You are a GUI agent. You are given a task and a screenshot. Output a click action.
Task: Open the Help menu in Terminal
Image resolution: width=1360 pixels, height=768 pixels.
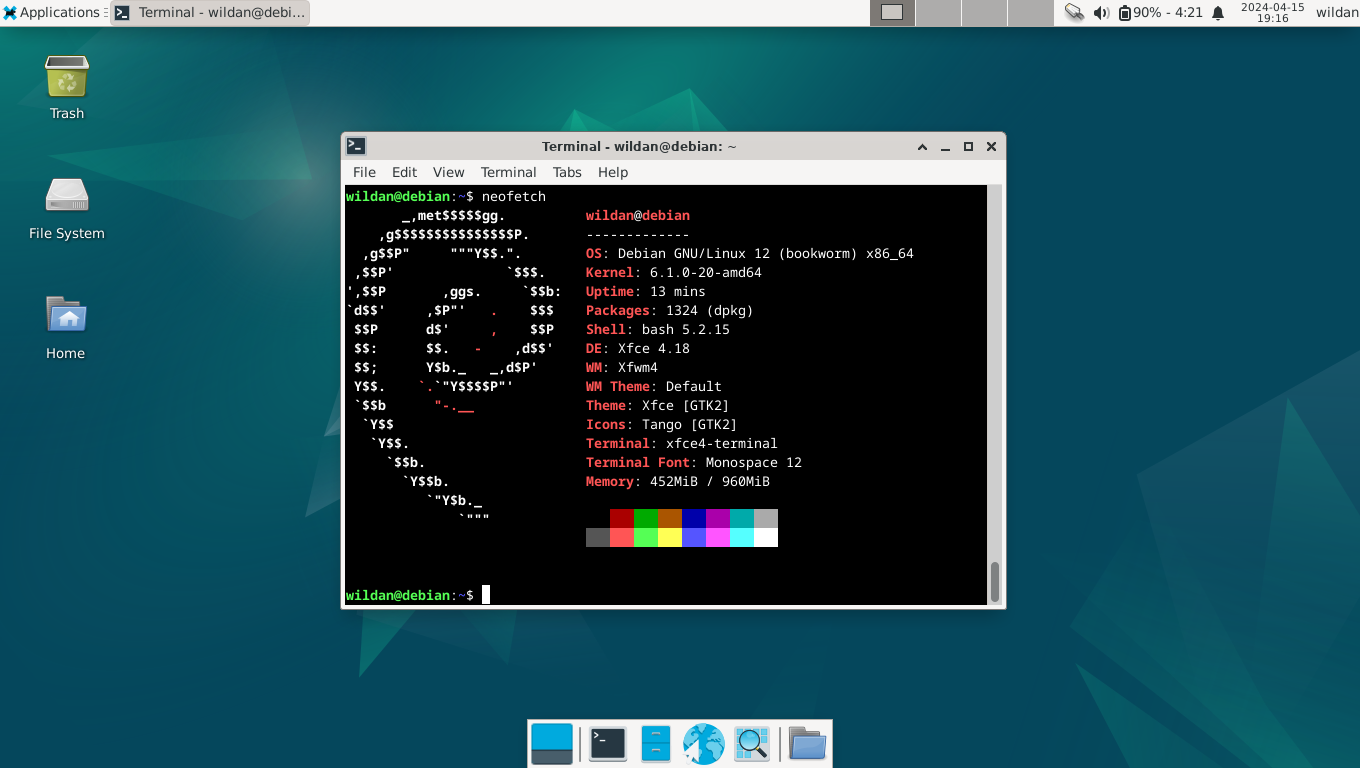[613, 172]
